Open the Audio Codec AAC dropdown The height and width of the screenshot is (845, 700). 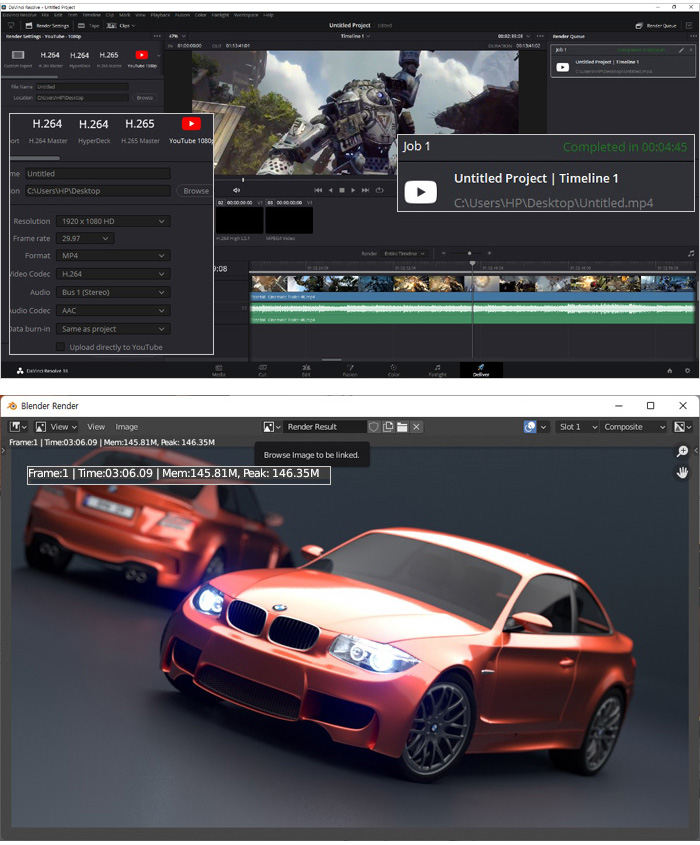[113, 310]
